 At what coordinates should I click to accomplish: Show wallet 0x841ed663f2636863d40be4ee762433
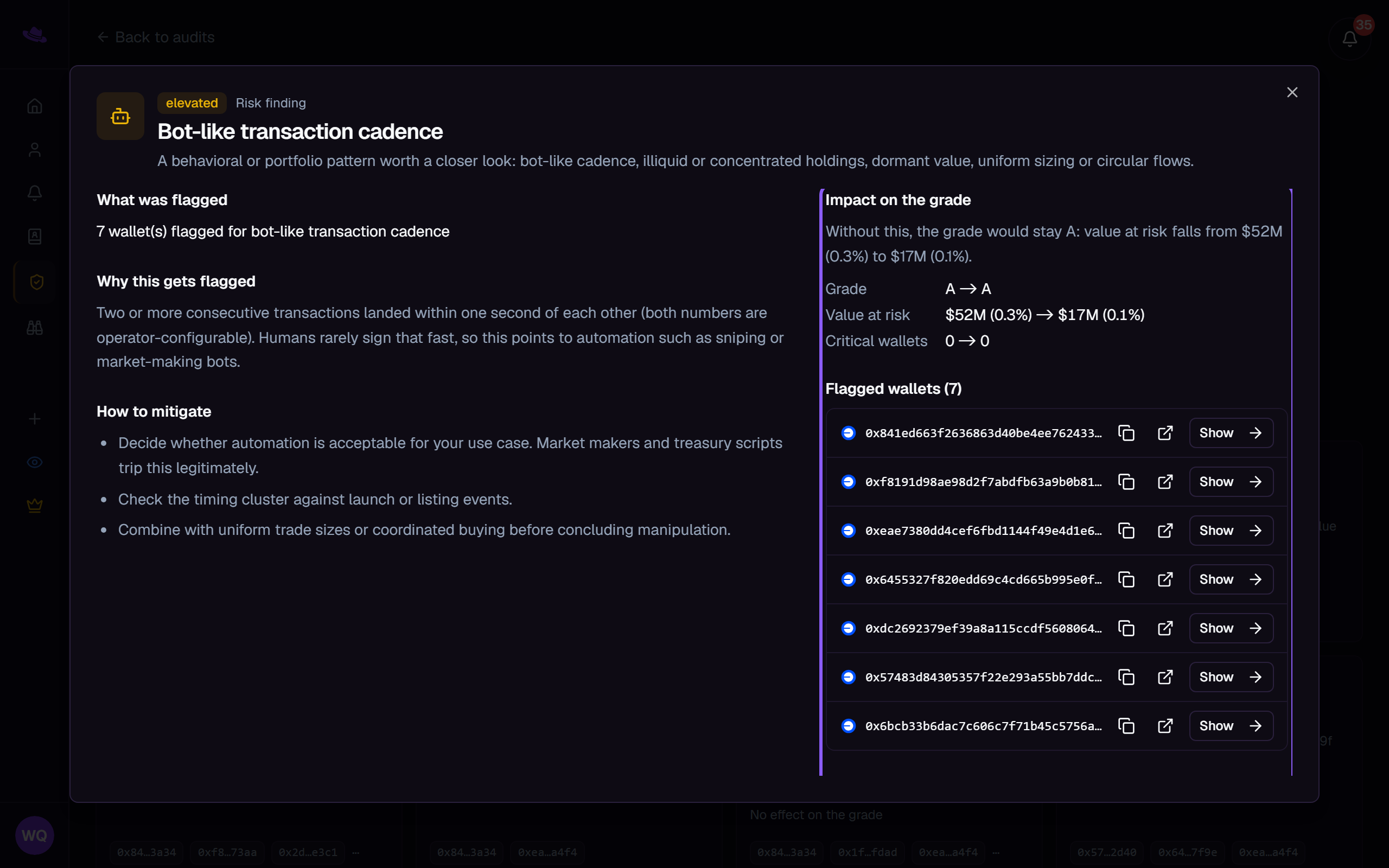coord(1231,433)
